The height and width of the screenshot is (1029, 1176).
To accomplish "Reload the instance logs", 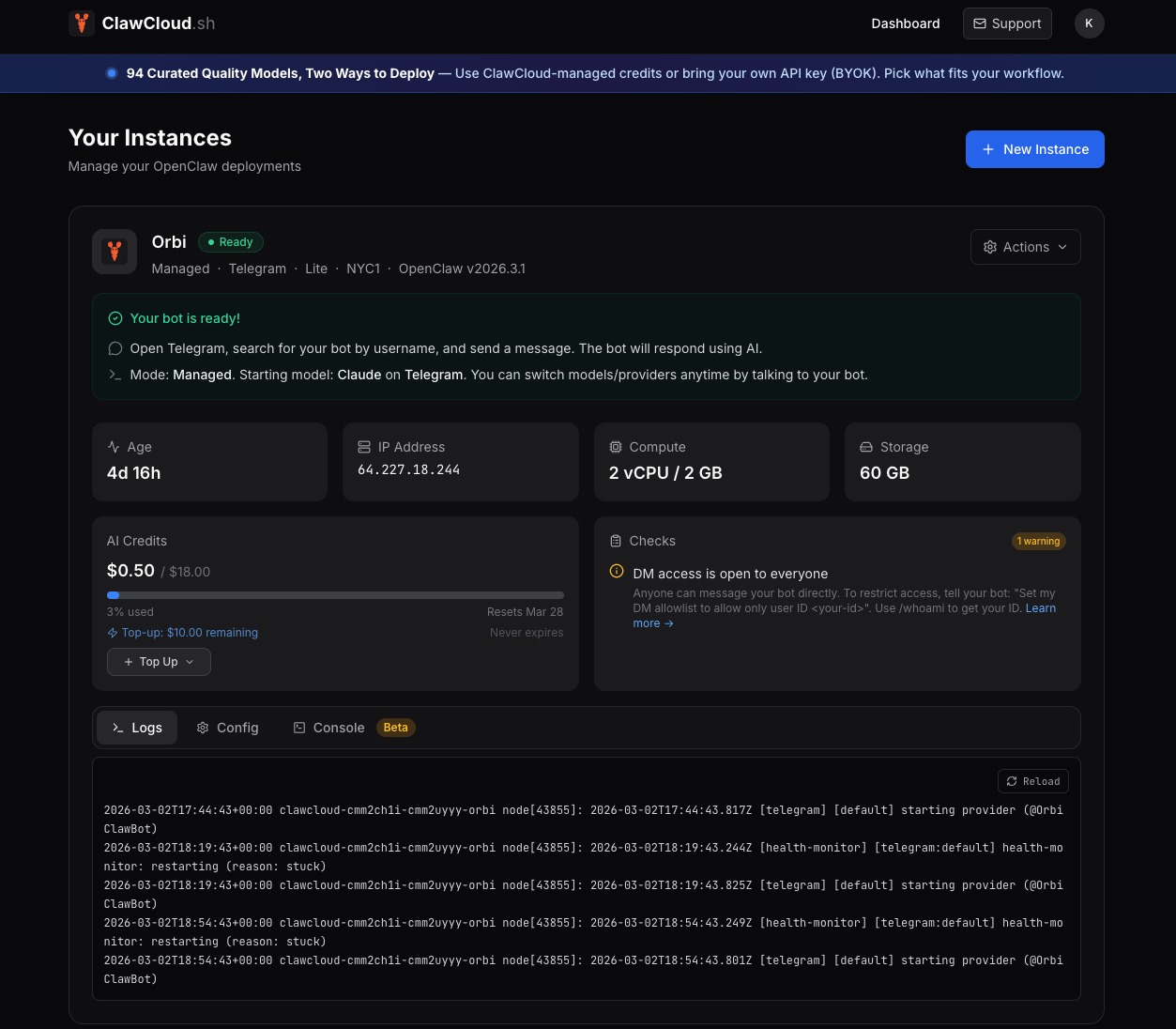I will 1032,781.
